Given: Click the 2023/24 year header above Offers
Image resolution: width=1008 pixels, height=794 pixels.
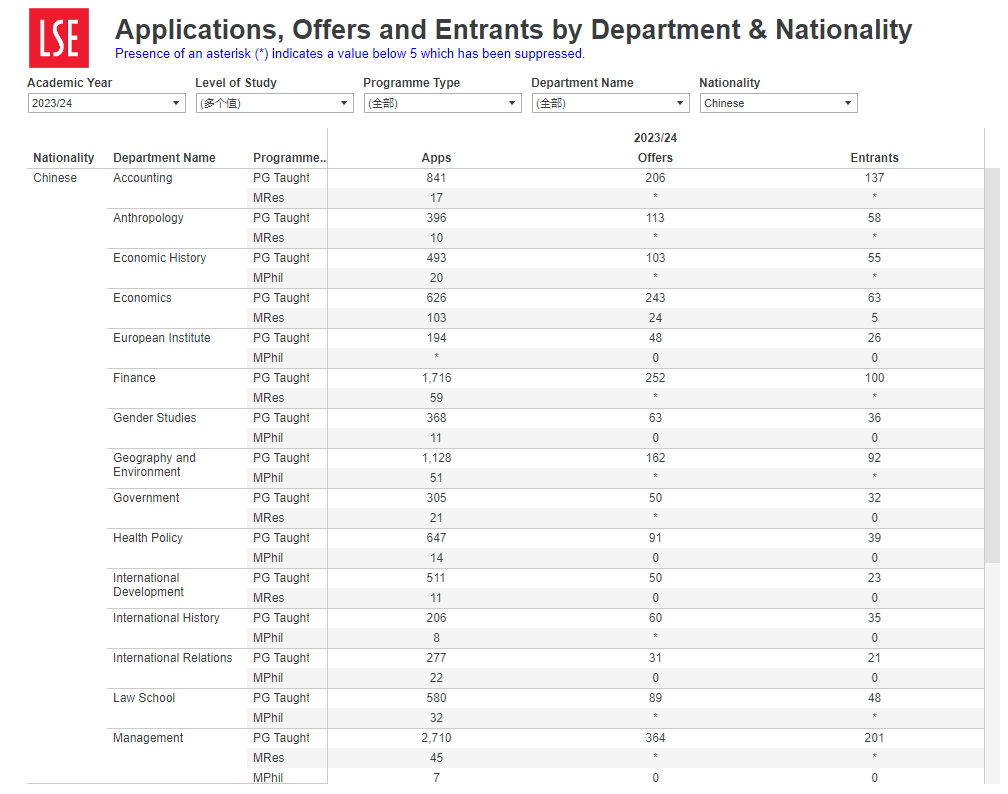Looking at the screenshot, I should click(655, 138).
